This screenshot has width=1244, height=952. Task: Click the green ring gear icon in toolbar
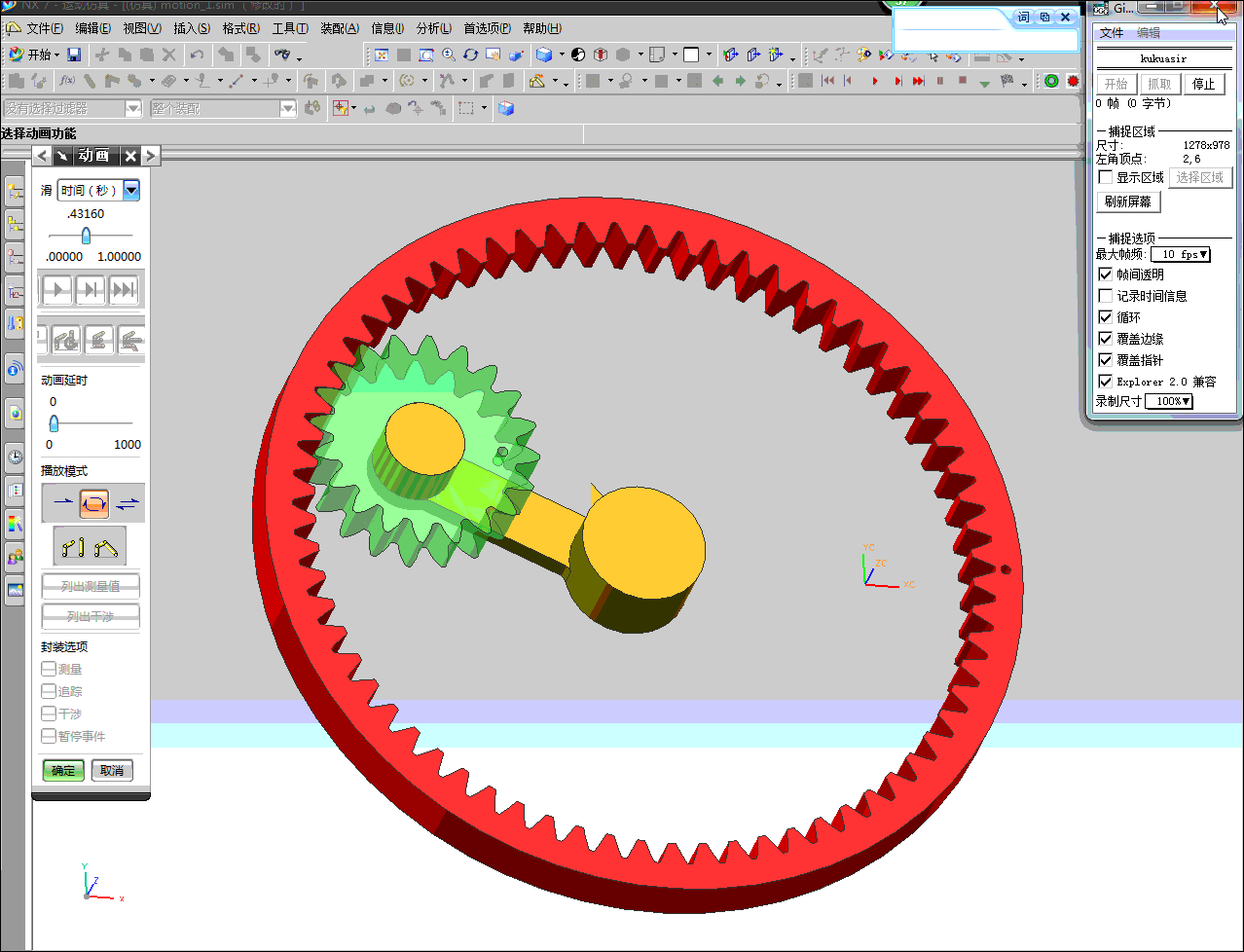point(1051,81)
